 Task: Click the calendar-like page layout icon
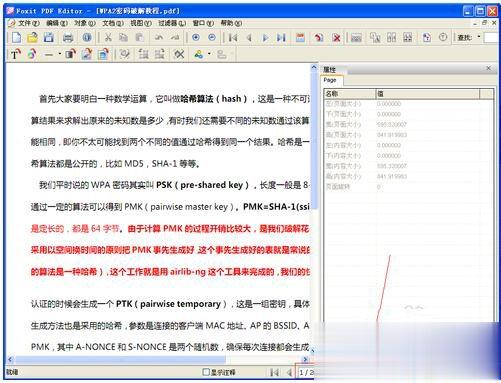coord(300,38)
